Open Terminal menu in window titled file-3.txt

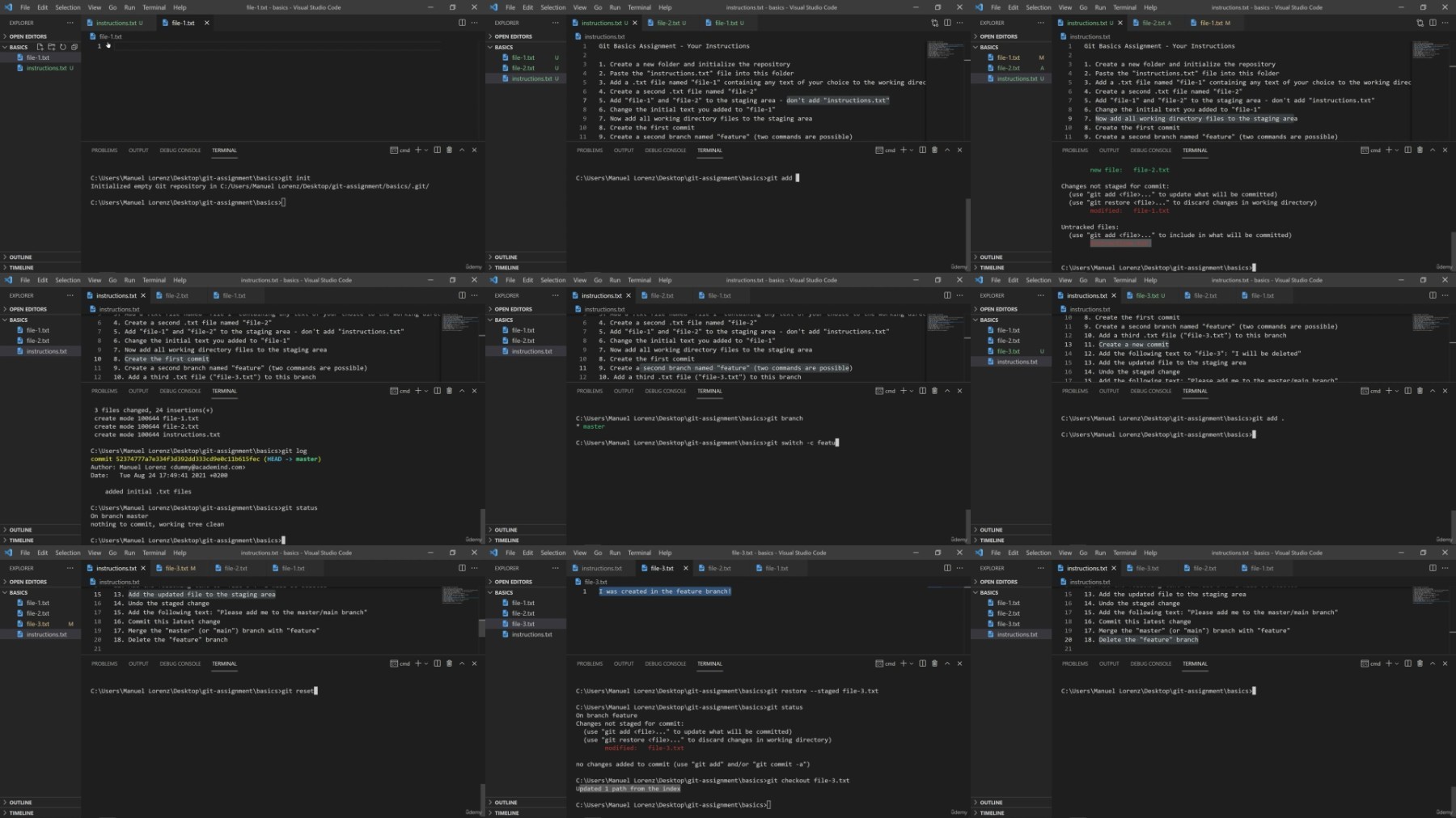pyautogui.click(x=639, y=553)
